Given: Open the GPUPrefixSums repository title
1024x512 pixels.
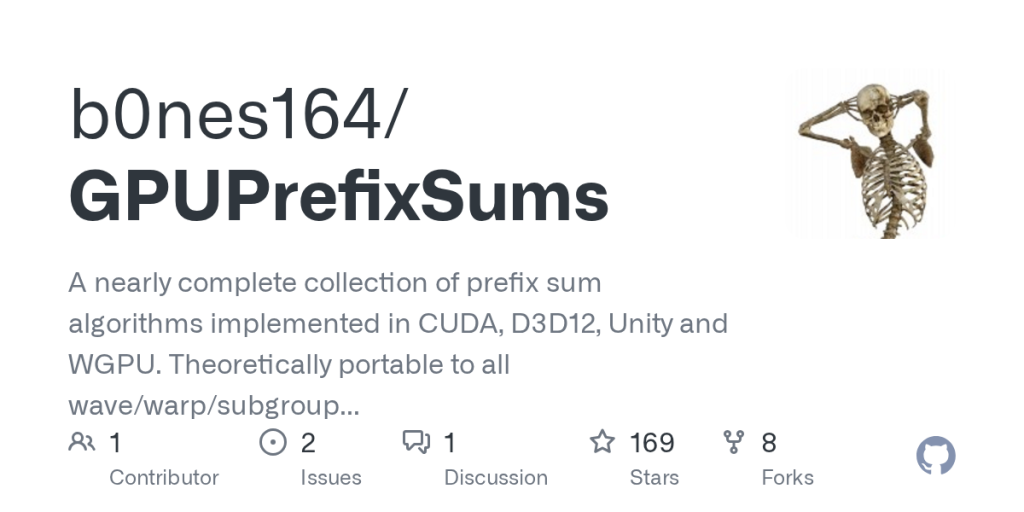Looking at the screenshot, I should (x=338, y=196).
